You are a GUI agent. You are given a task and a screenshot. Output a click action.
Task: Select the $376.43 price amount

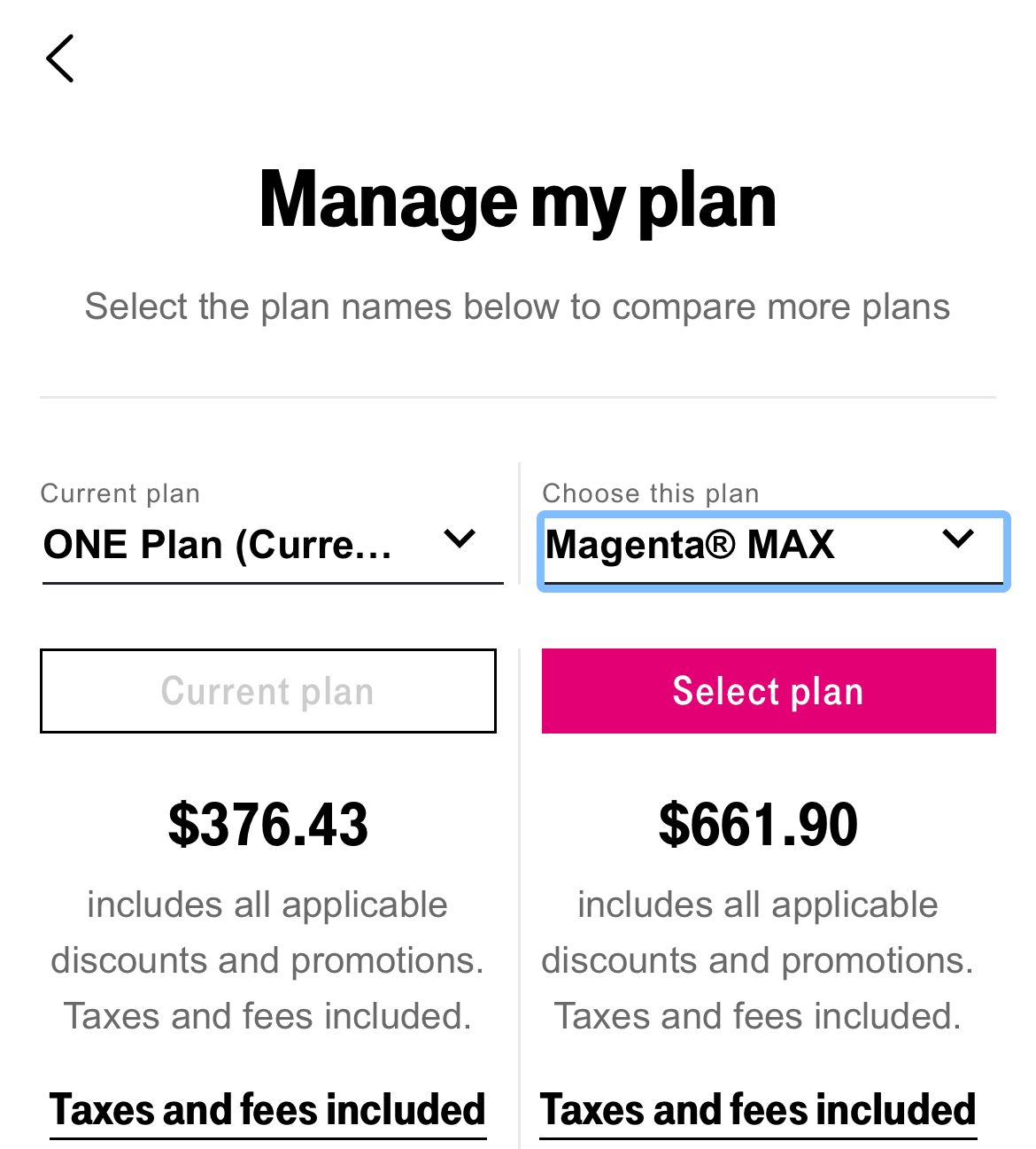267,825
